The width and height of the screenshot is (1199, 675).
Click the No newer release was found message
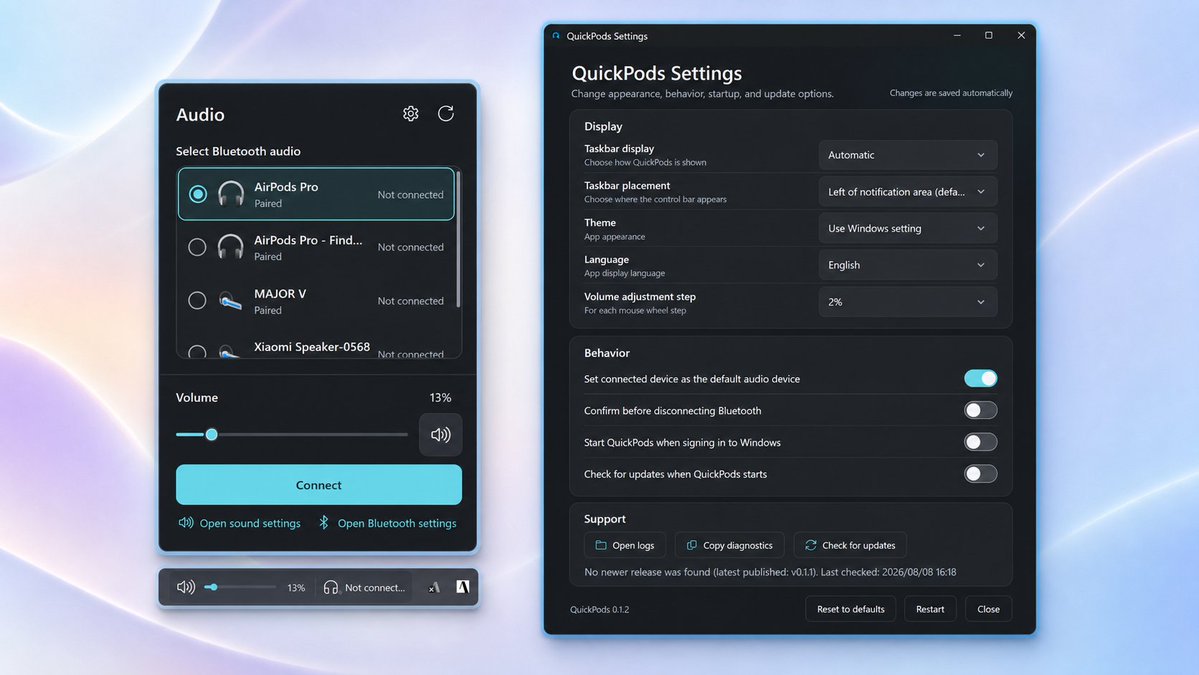coord(770,572)
